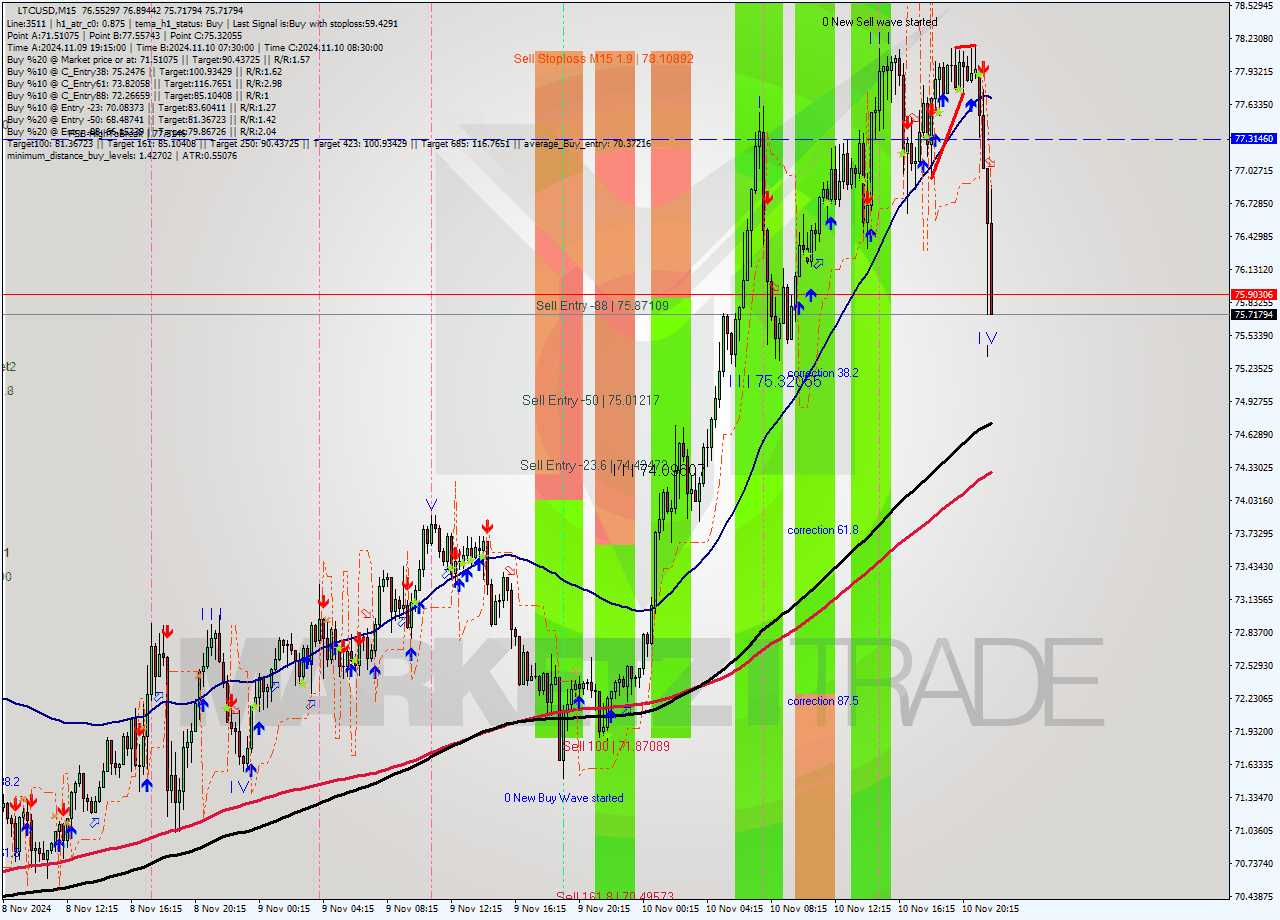Click the LTCUSD,M15 symbol title

pyautogui.click(x=46, y=10)
